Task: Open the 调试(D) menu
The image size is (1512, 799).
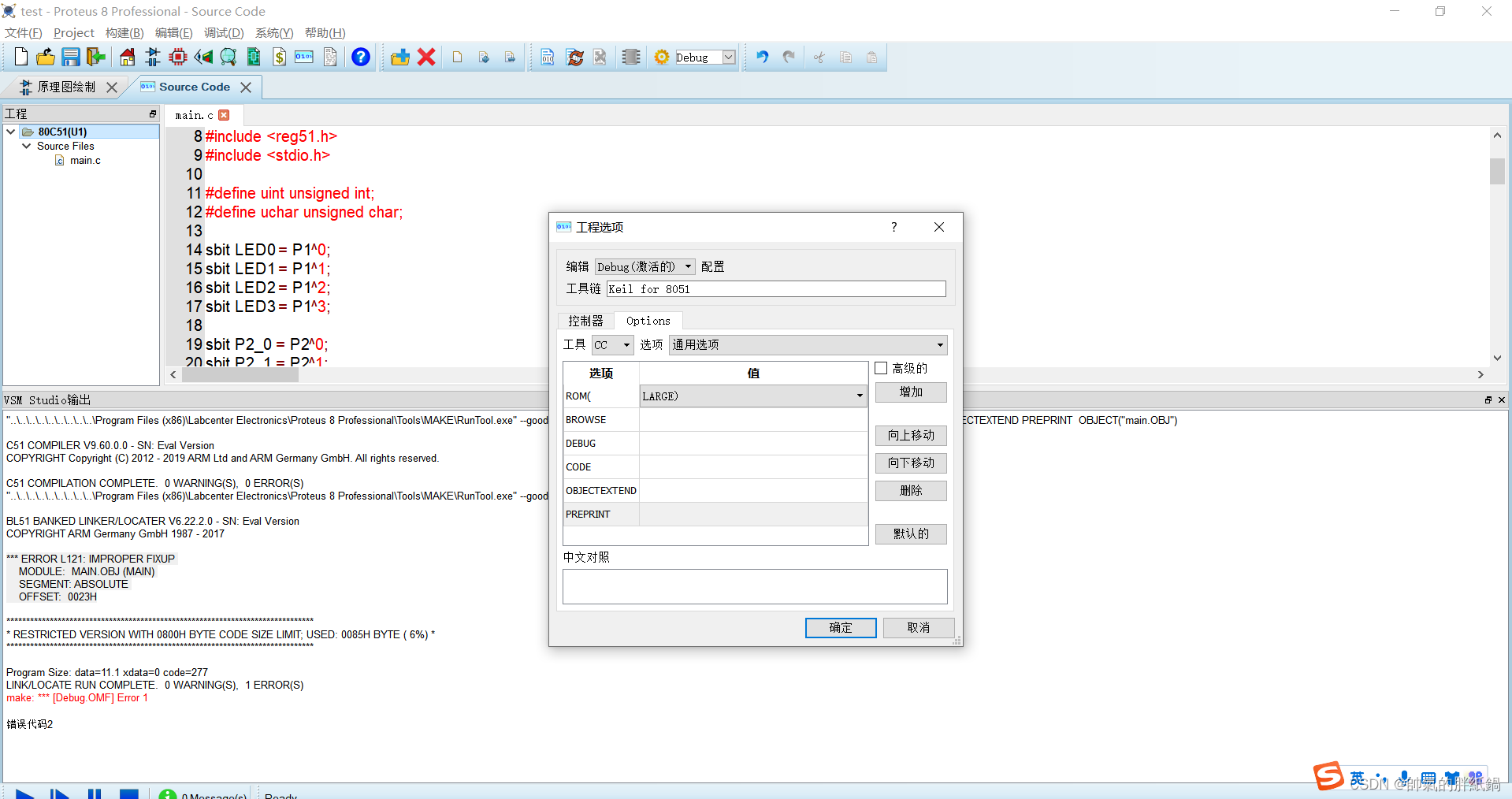Action: tap(224, 32)
